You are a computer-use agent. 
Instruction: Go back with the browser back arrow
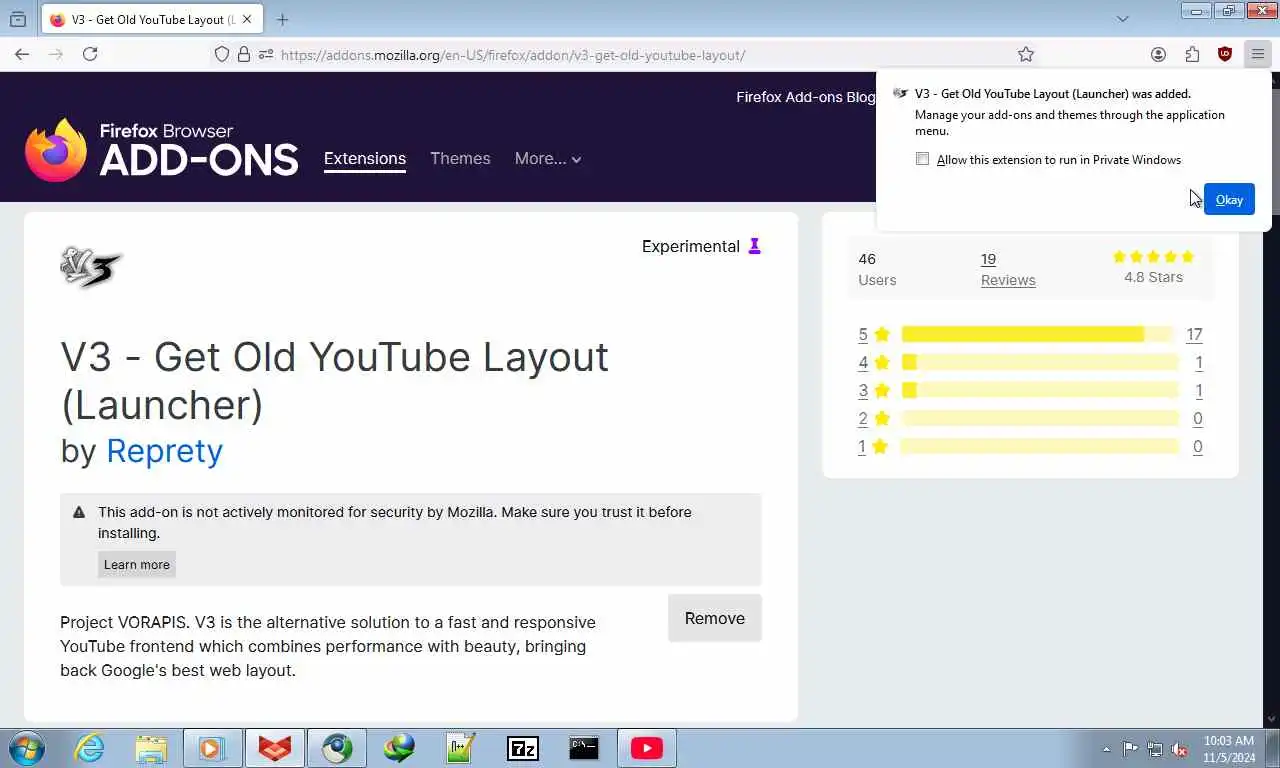[22, 54]
